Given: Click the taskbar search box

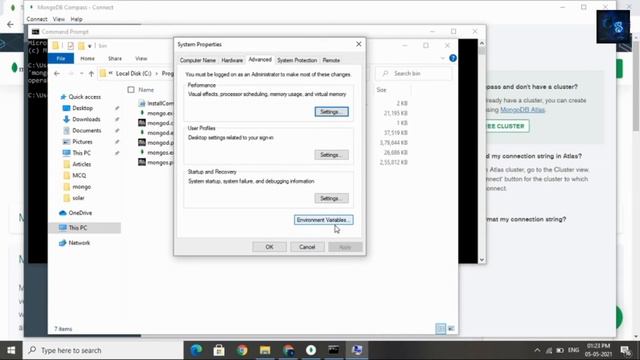Looking at the screenshot, I should (x=104, y=350).
